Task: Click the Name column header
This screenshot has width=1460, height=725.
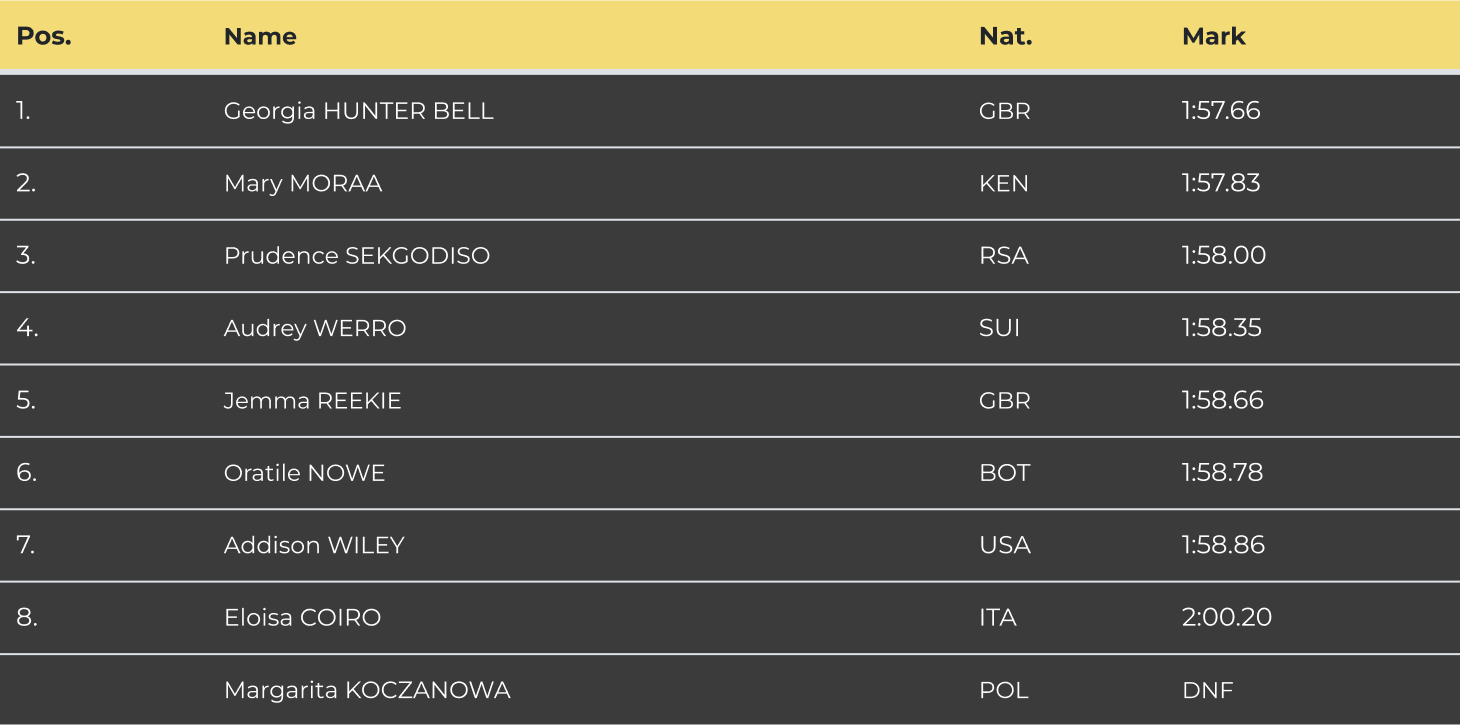Action: pos(260,37)
